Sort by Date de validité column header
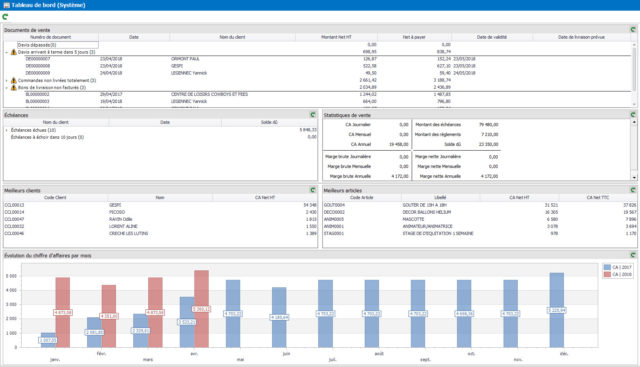The image size is (640, 367). tap(492, 37)
